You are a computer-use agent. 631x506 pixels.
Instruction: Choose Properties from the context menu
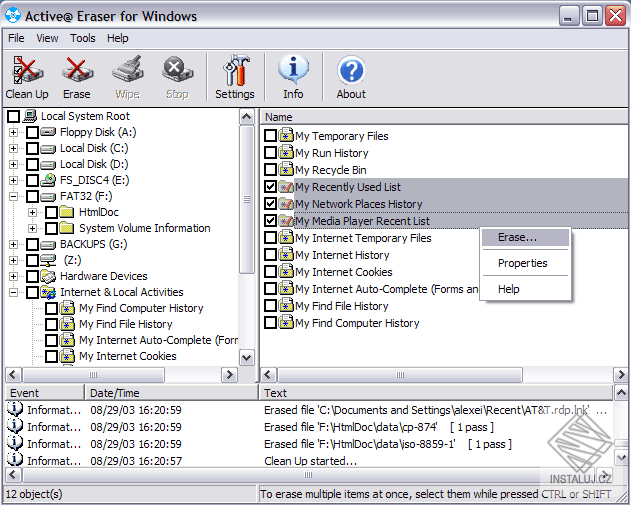tap(526, 263)
